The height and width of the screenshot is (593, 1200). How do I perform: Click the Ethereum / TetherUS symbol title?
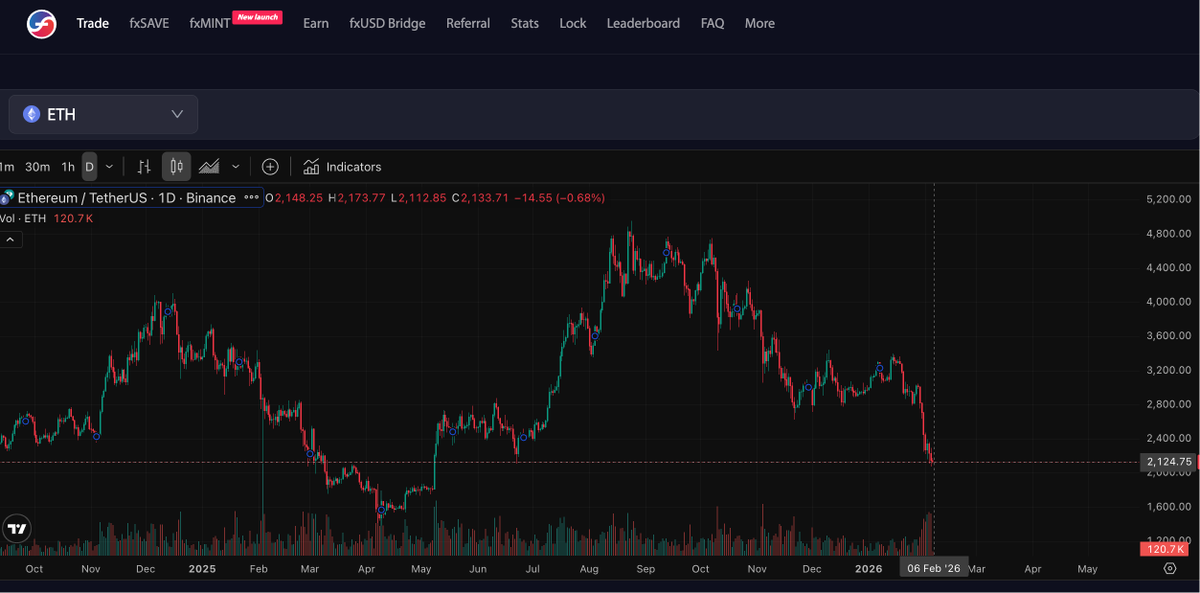pos(126,198)
